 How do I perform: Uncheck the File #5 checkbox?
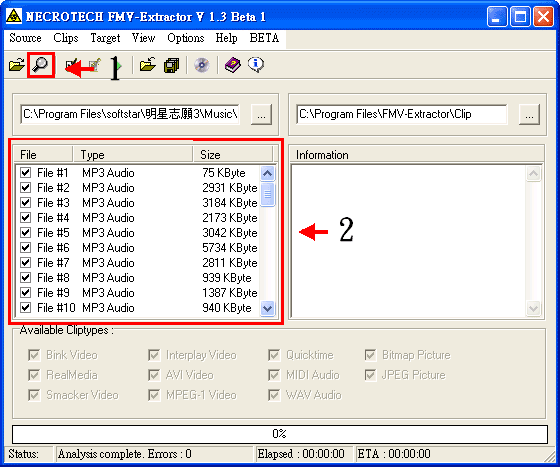point(25,233)
